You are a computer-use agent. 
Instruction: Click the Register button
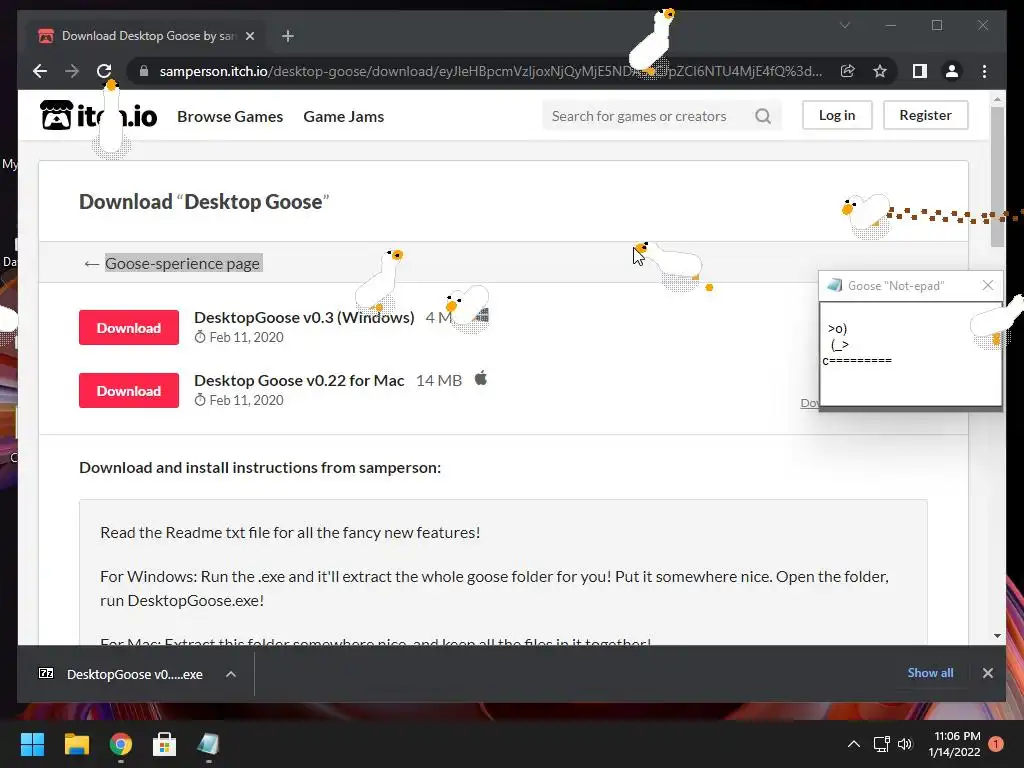[x=925, y=115]
